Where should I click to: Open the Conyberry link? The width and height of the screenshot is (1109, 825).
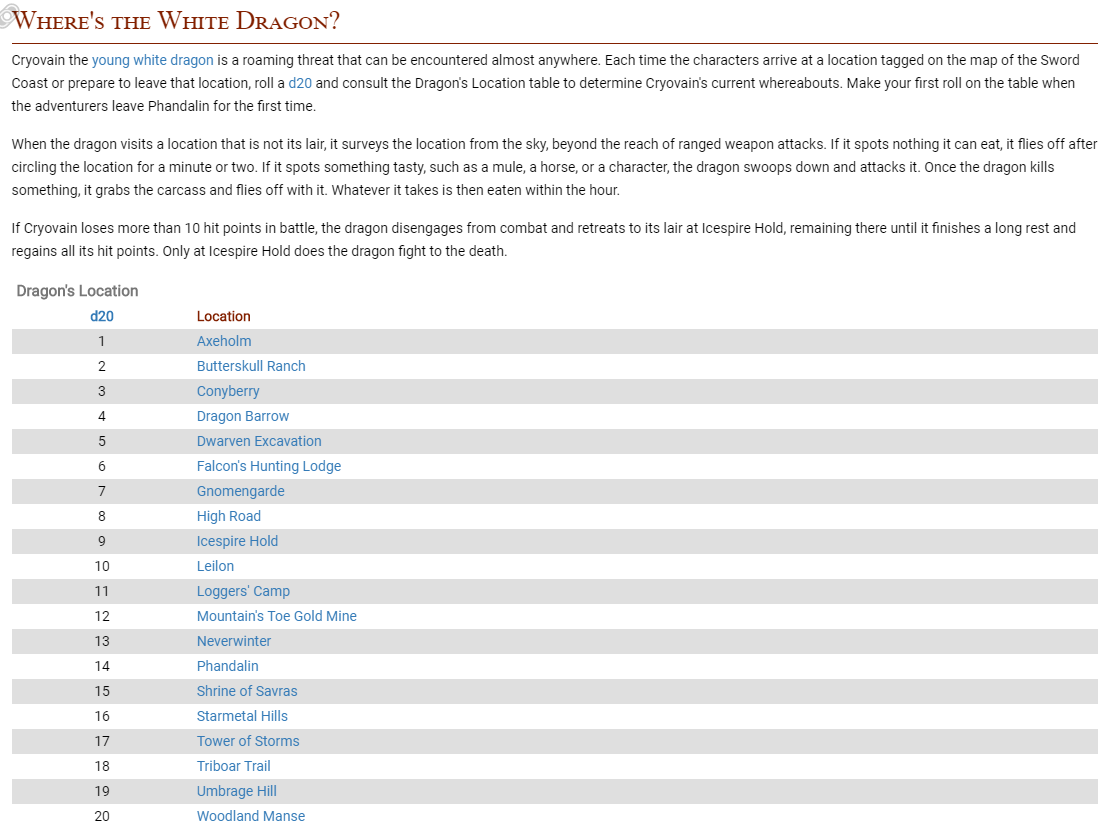click(x=228, y=391)
